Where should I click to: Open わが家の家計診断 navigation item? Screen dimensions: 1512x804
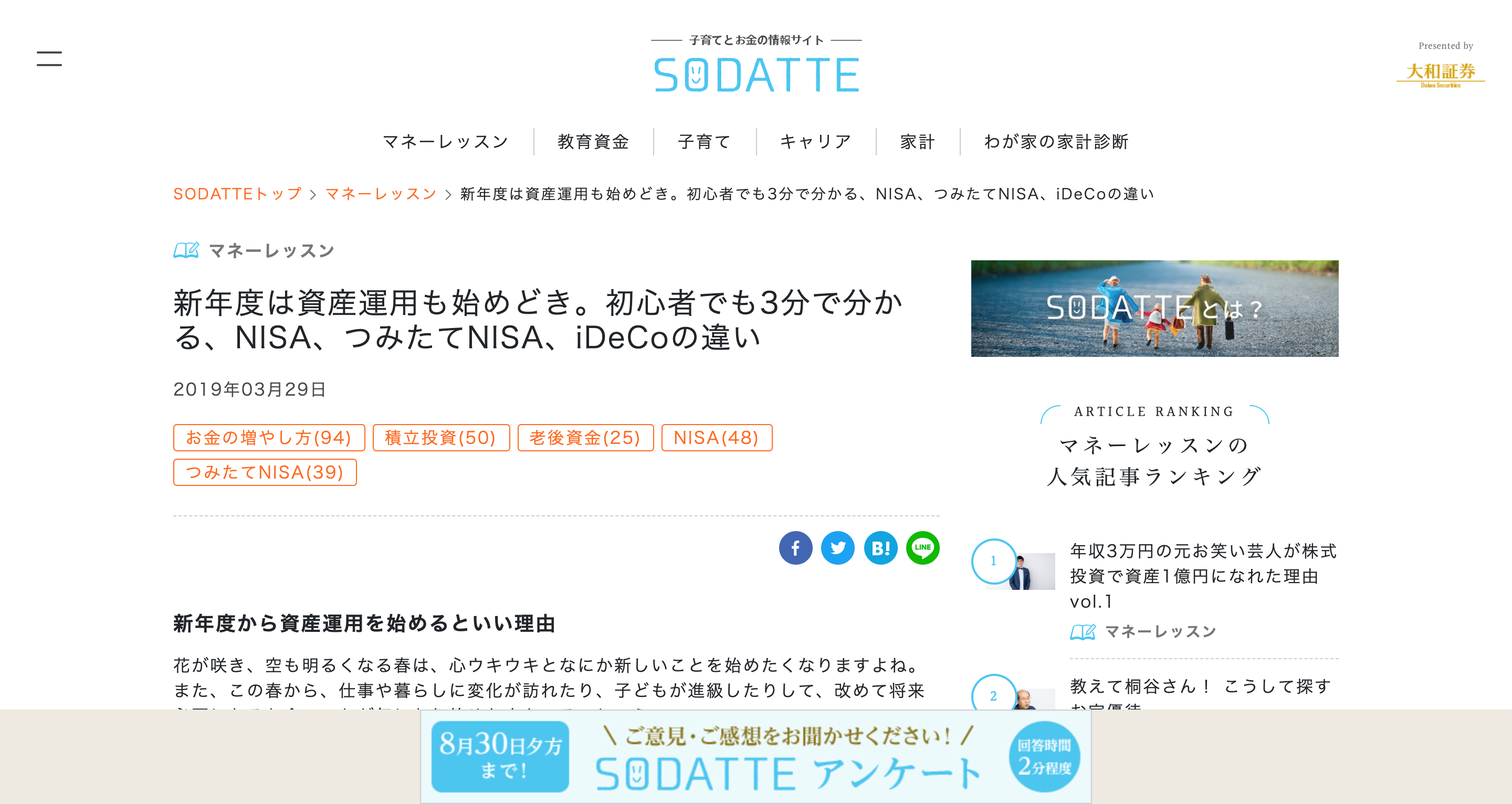click(x=1056, y=141)
